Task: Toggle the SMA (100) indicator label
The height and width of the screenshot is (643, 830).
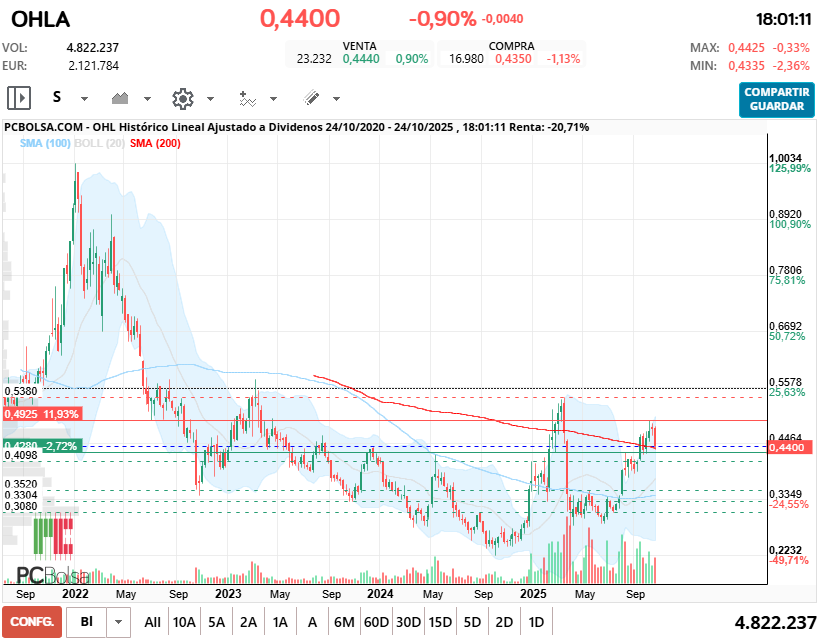Action: [45, 144]
